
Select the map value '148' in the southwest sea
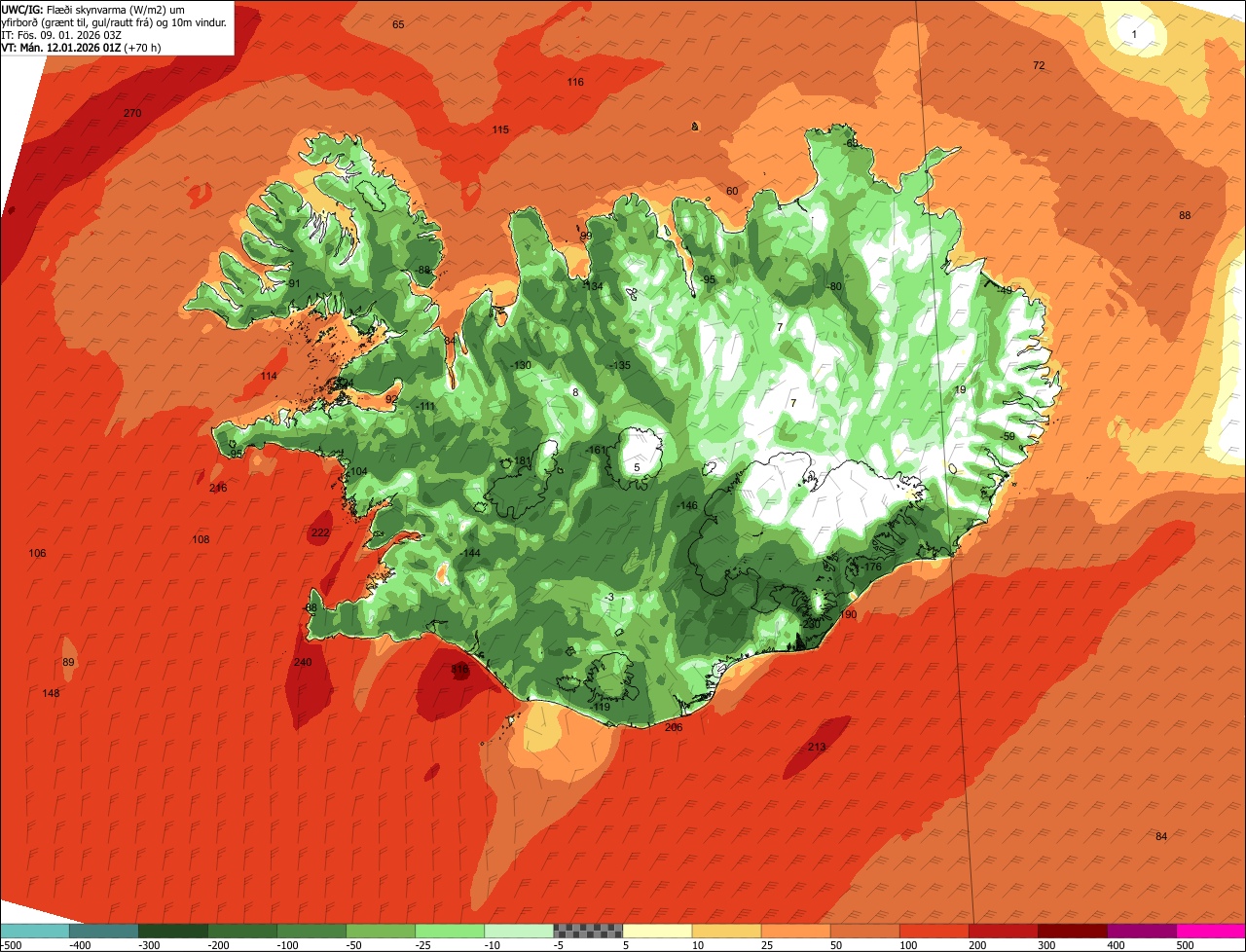[51, 693]
